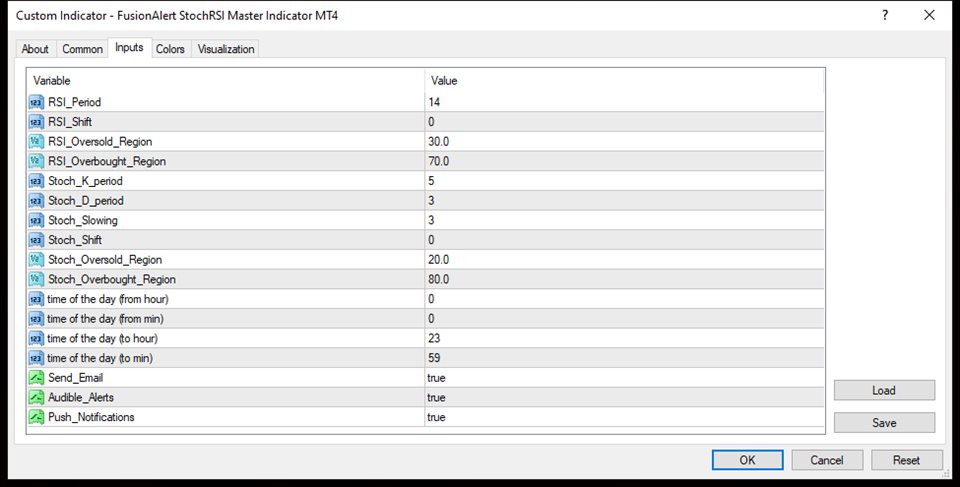Open the About tab
This screenshot has width=960, height=487.
(x=35, y=49)
